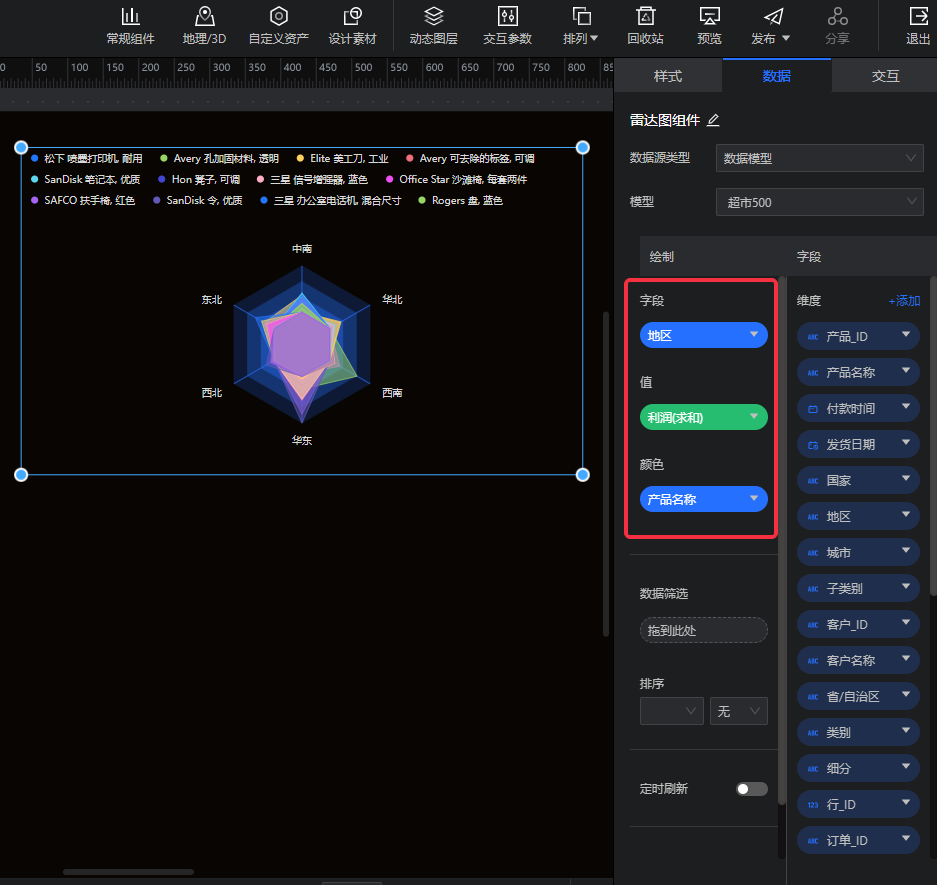Open the 设计素材 materials icon
937x885 pixels.
coord(352,17)
